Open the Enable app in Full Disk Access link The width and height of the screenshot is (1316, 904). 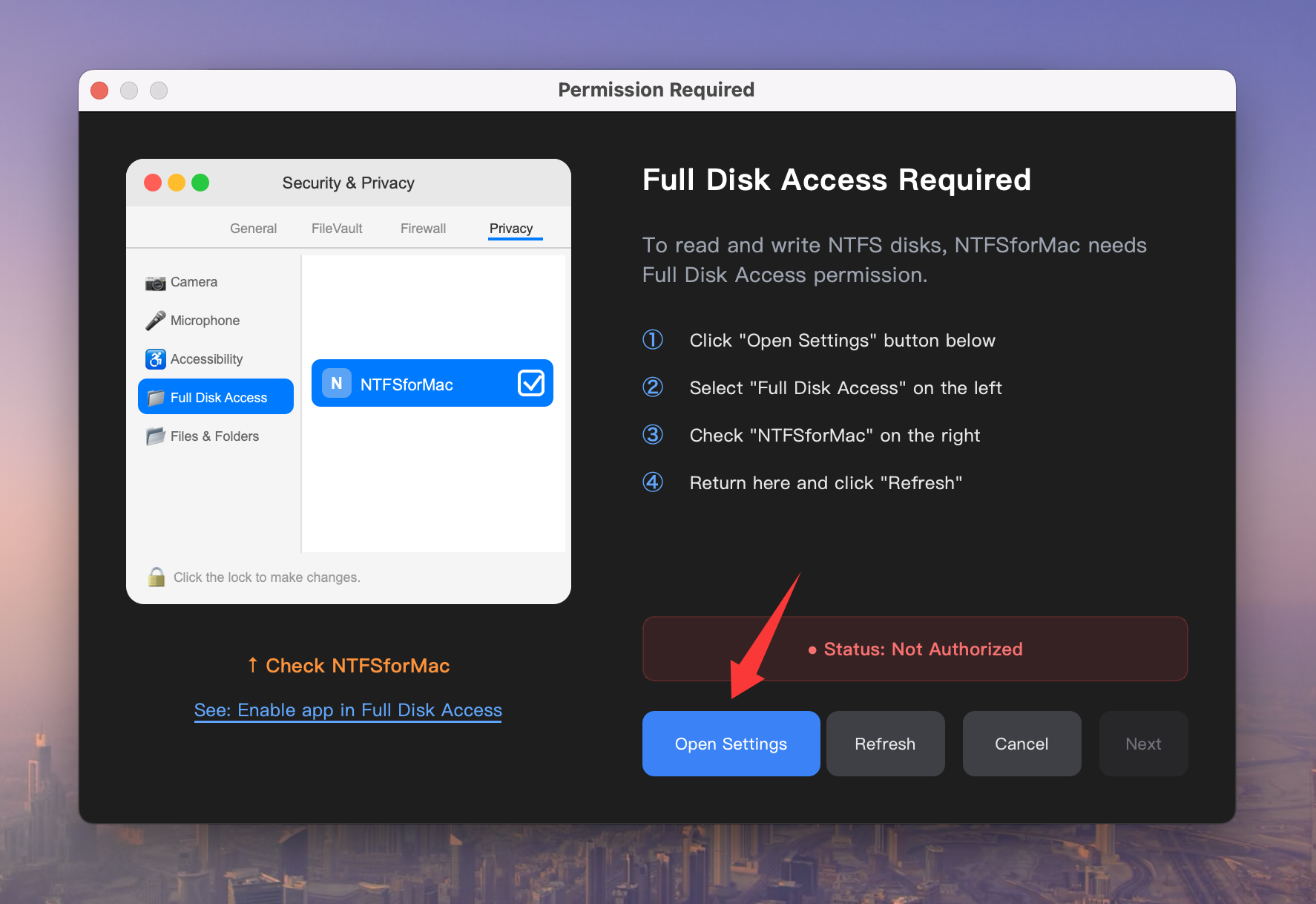click(347, 710)
